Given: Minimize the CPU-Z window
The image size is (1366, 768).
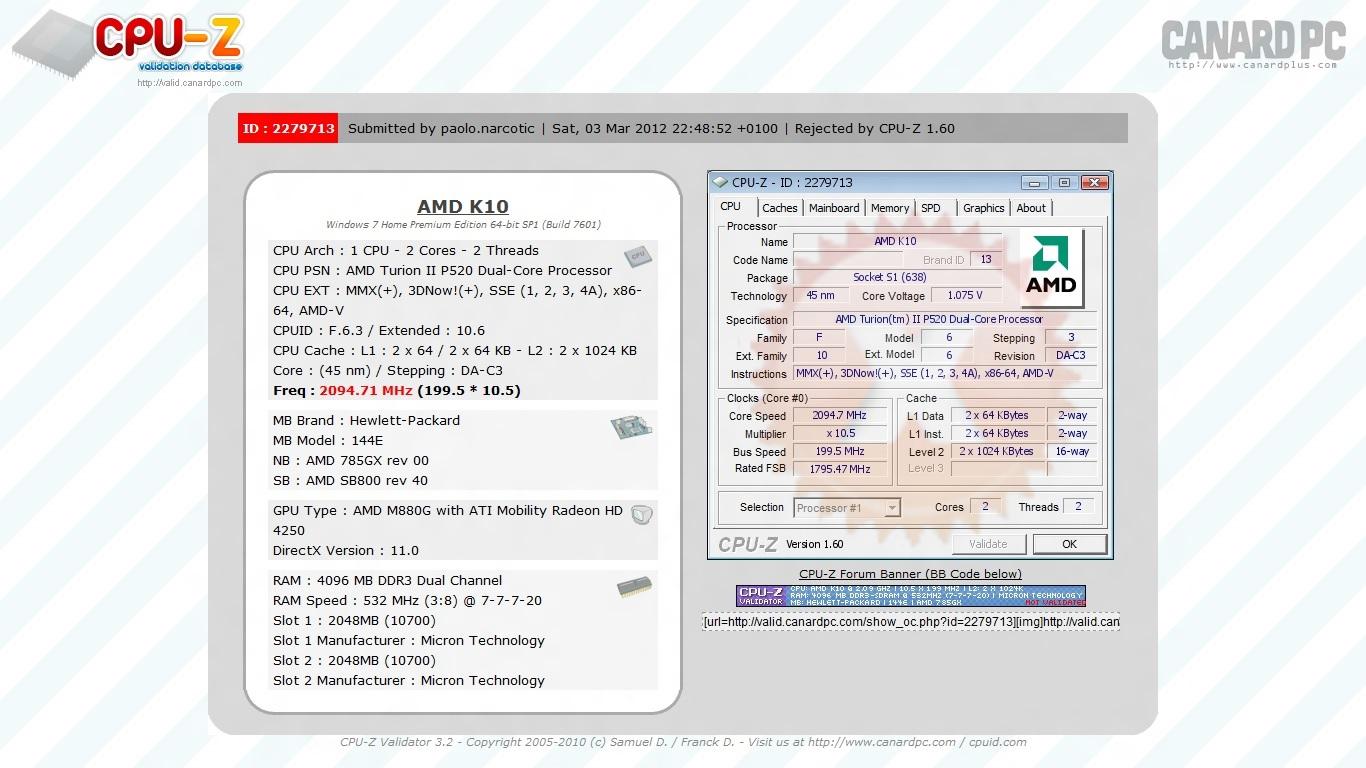Looking at the screenshot, I should pos(1035,183).
